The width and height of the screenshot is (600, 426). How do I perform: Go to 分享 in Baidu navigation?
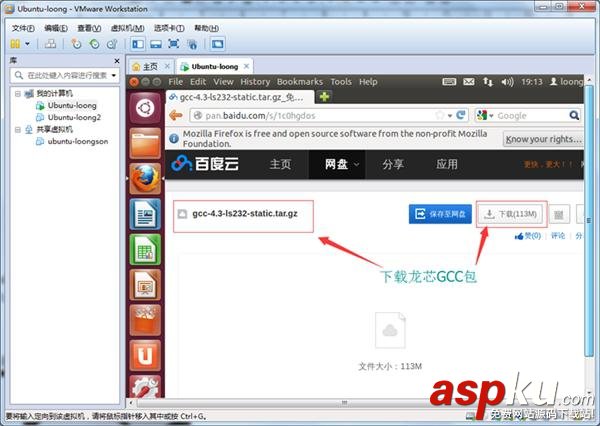tap(393, 164)
